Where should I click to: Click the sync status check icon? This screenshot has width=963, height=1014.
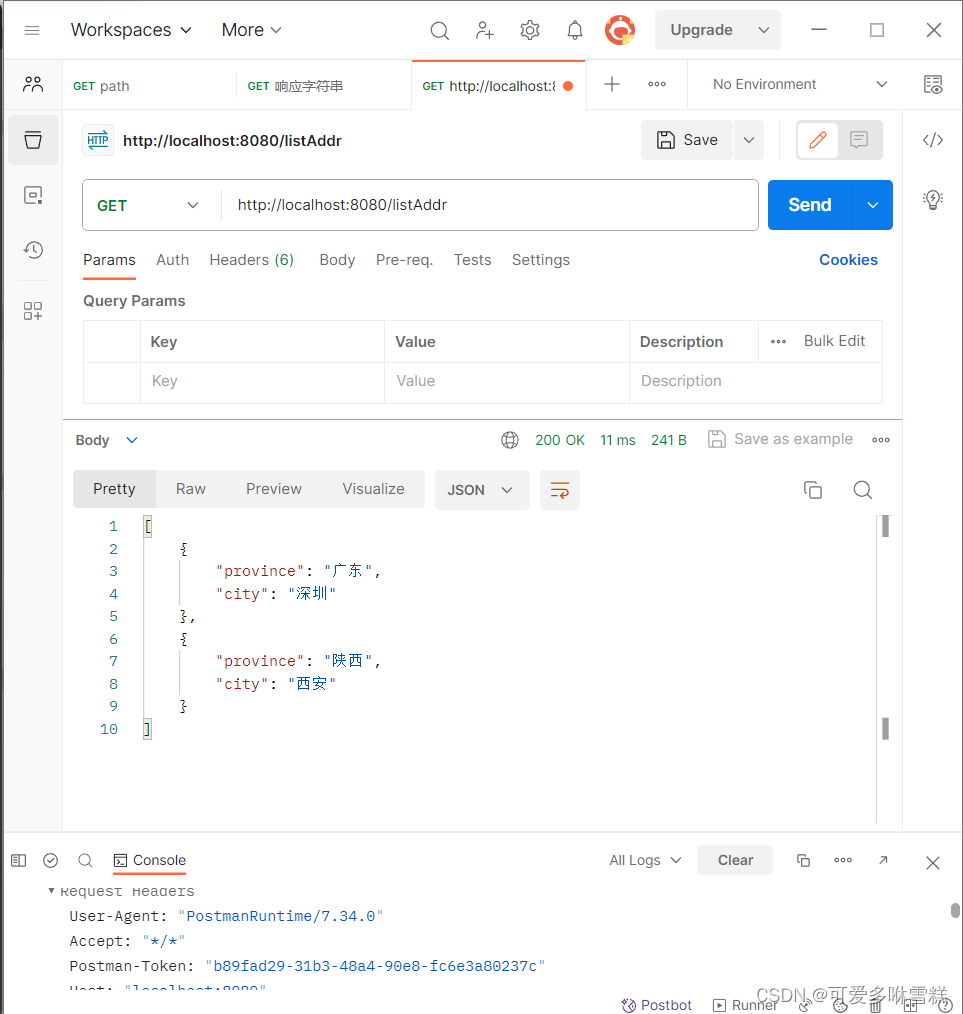click(x=50, y=861)
